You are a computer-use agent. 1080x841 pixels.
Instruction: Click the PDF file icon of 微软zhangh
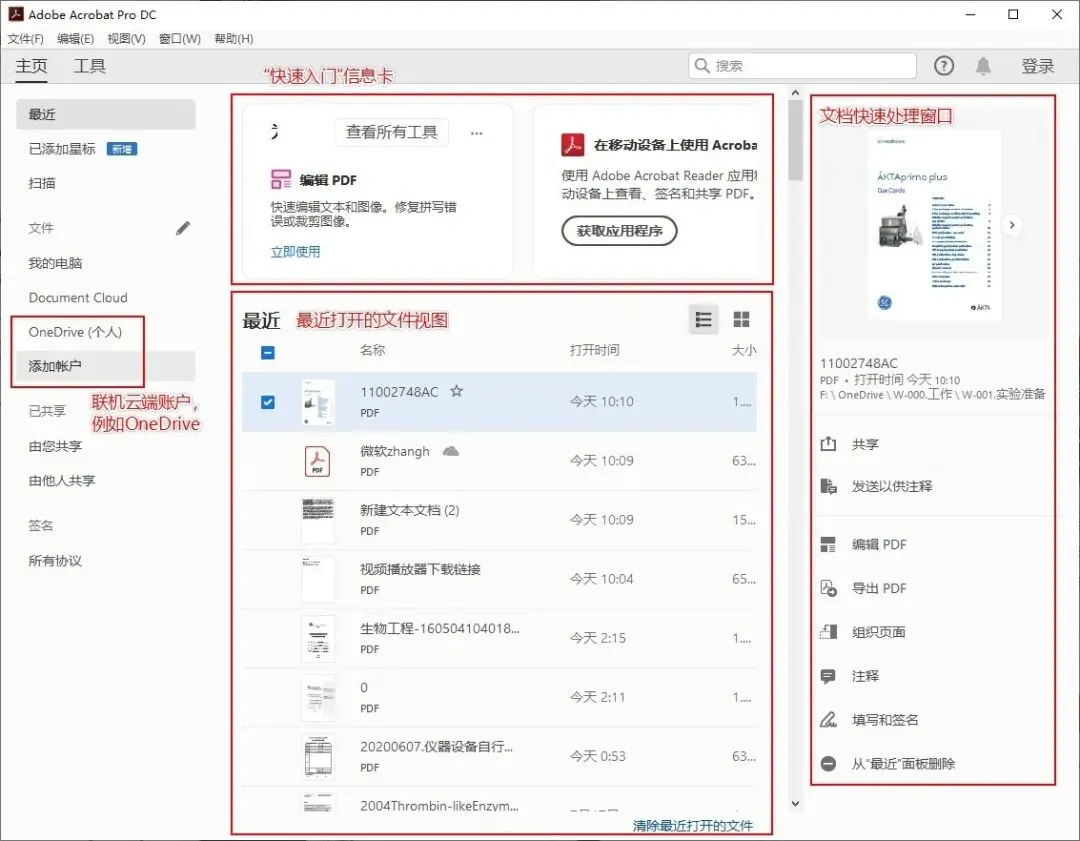pos(318,461)
